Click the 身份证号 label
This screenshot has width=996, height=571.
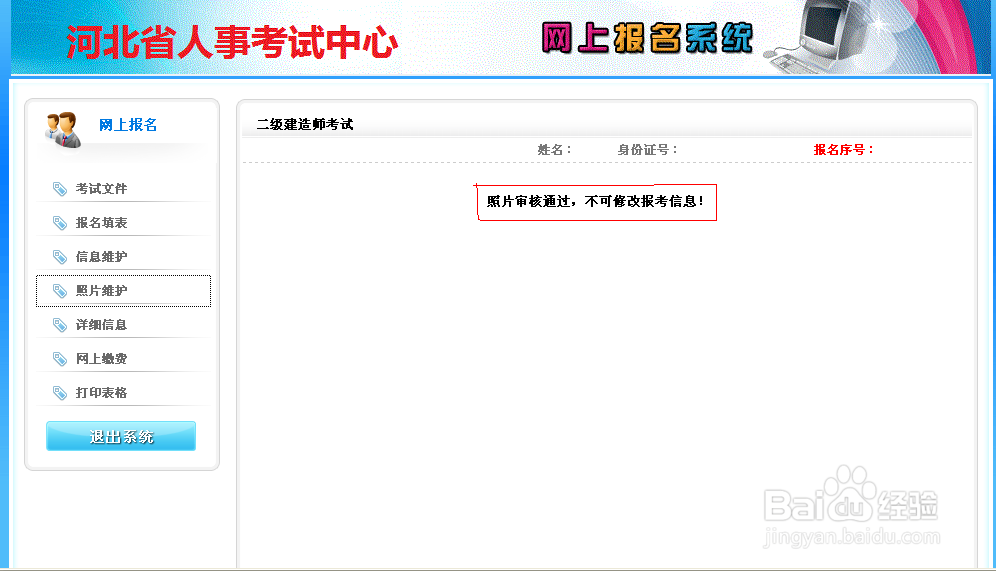point(647,150)
